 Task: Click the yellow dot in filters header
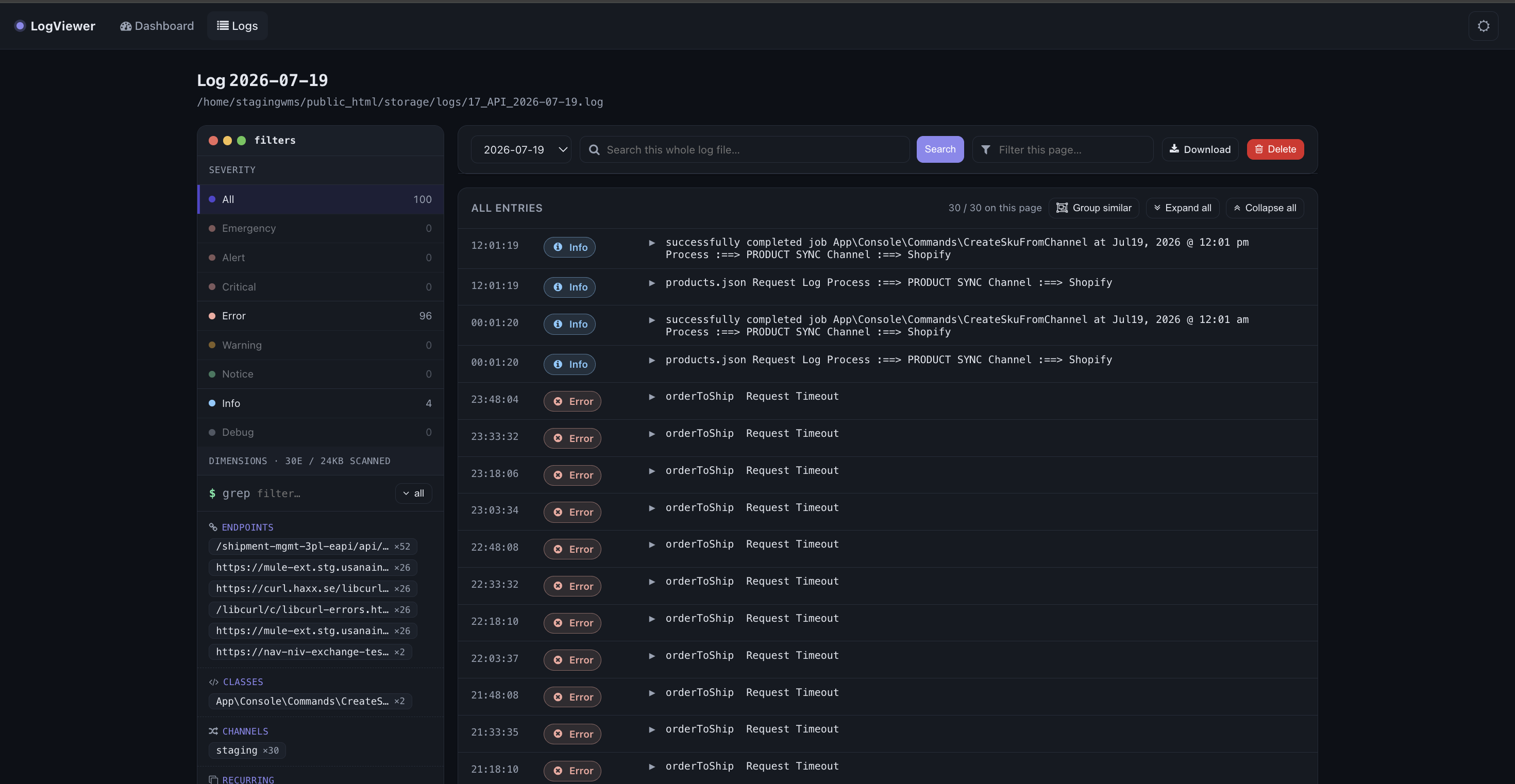click(228, 141)
